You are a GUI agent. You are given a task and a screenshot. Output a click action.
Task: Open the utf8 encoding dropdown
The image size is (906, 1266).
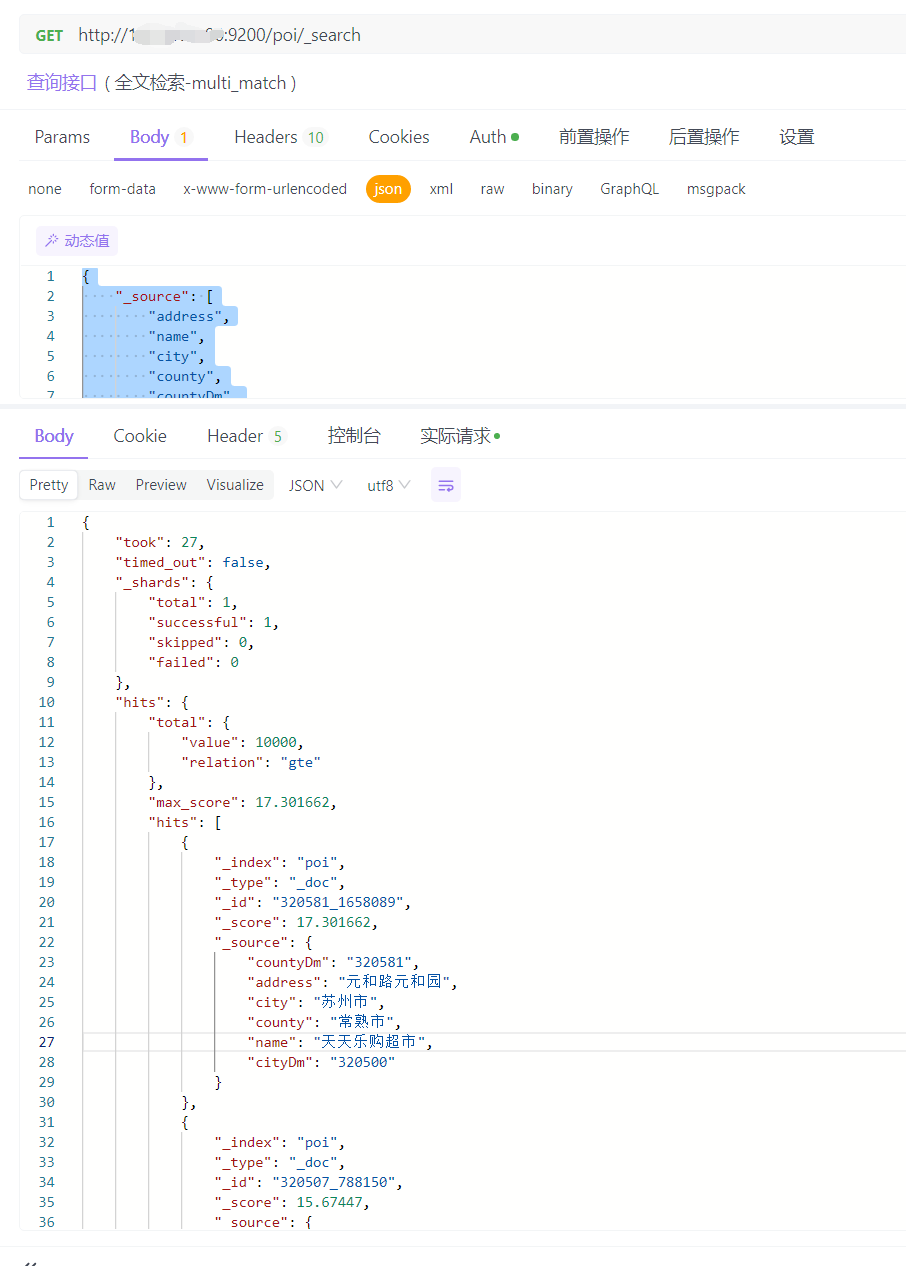(x=388, y=485)
